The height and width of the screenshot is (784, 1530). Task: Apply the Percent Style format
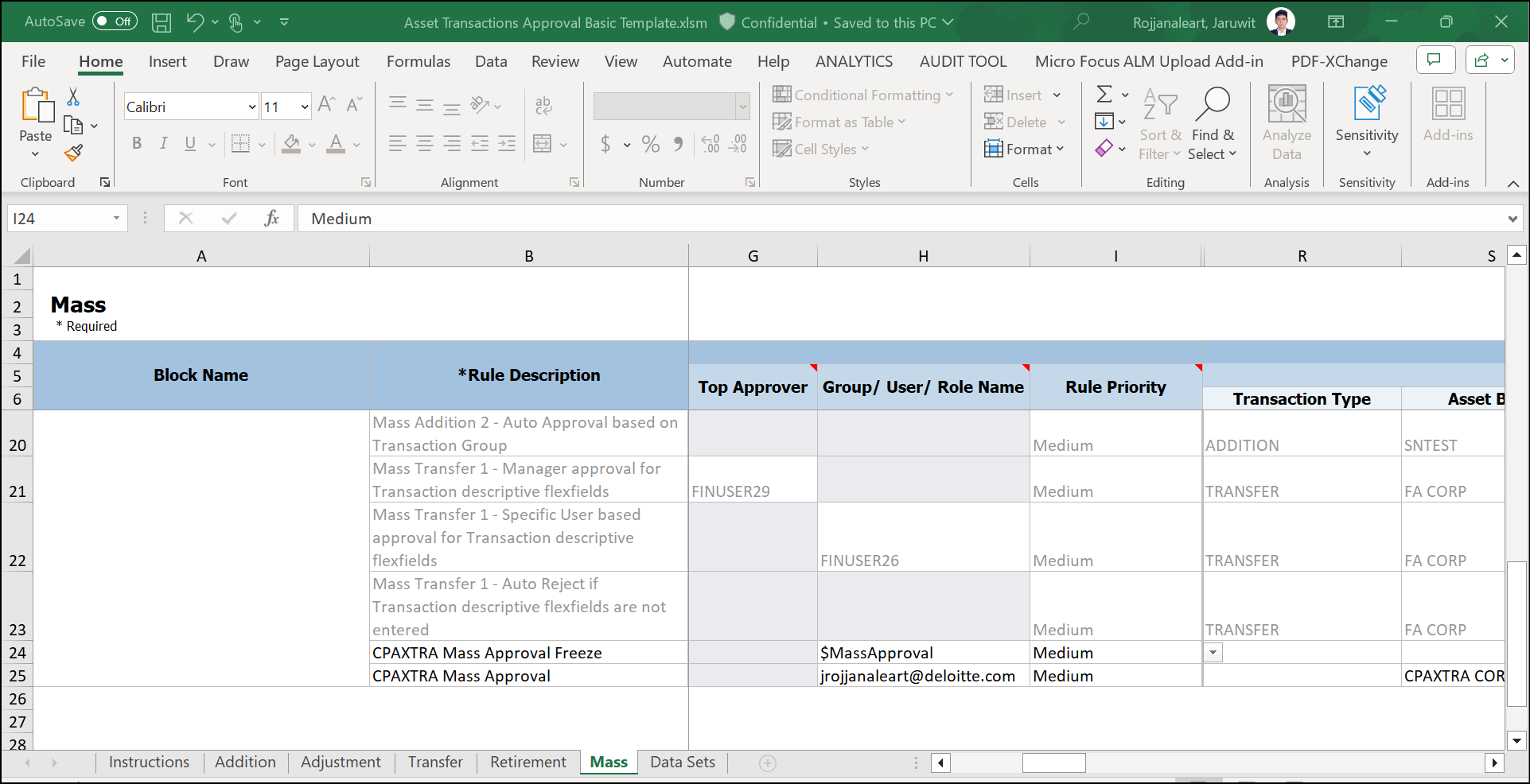[650, 144]
